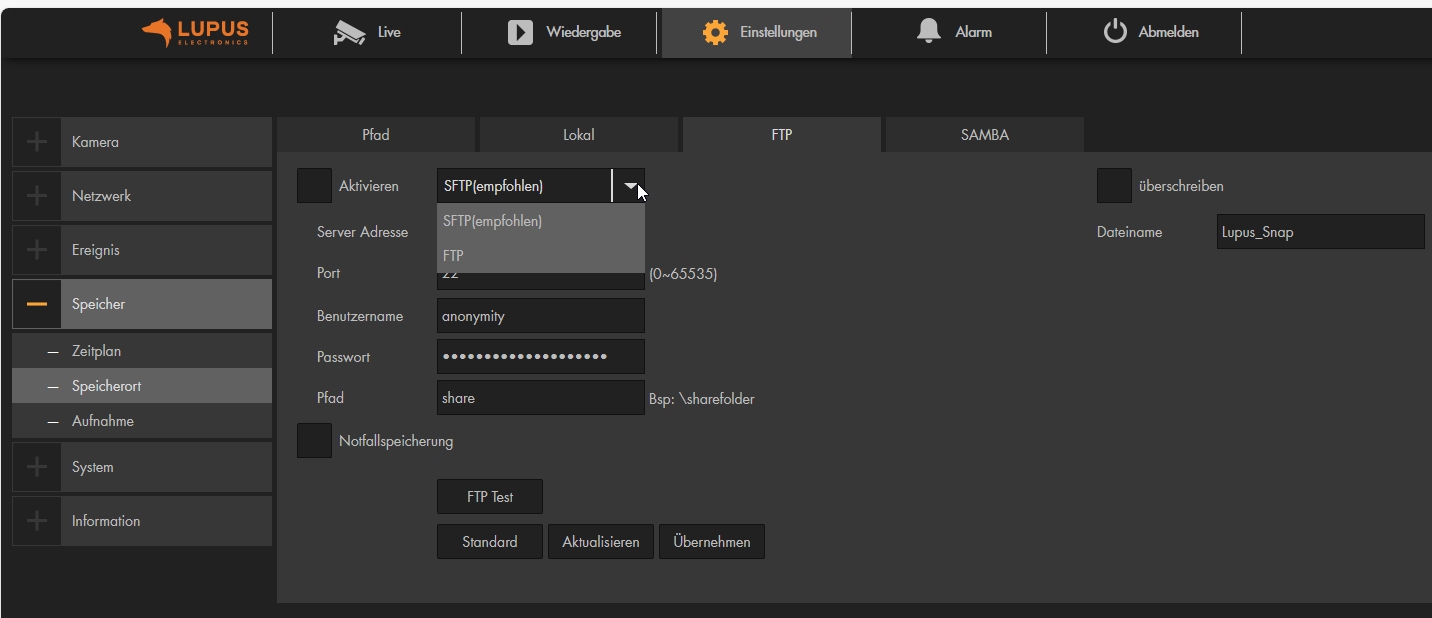Apply settings with Übernehmen
The image size is (1432, 618).
pos(711,541)
